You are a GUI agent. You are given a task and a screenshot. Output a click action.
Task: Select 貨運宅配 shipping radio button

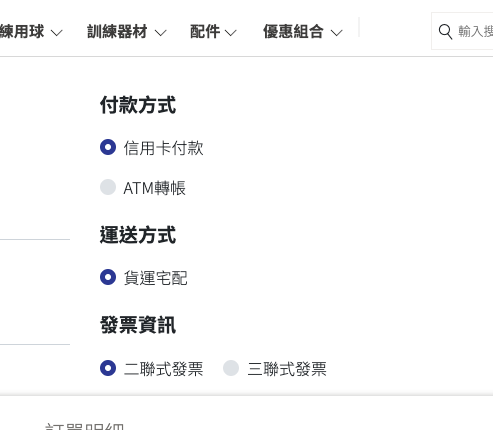tap(108, 277)
